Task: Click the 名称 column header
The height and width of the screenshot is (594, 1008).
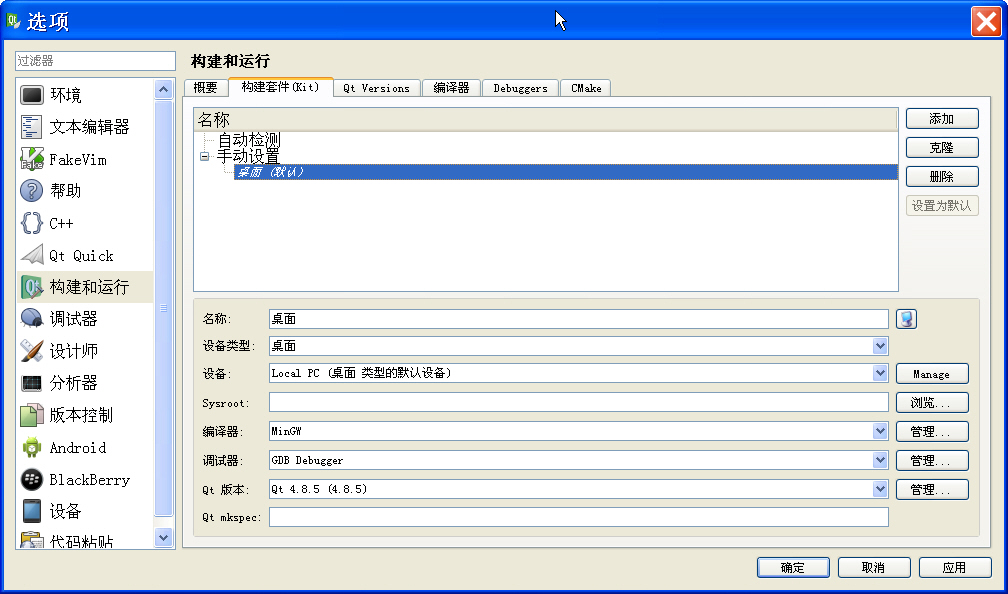Action: tap(545, 120)
